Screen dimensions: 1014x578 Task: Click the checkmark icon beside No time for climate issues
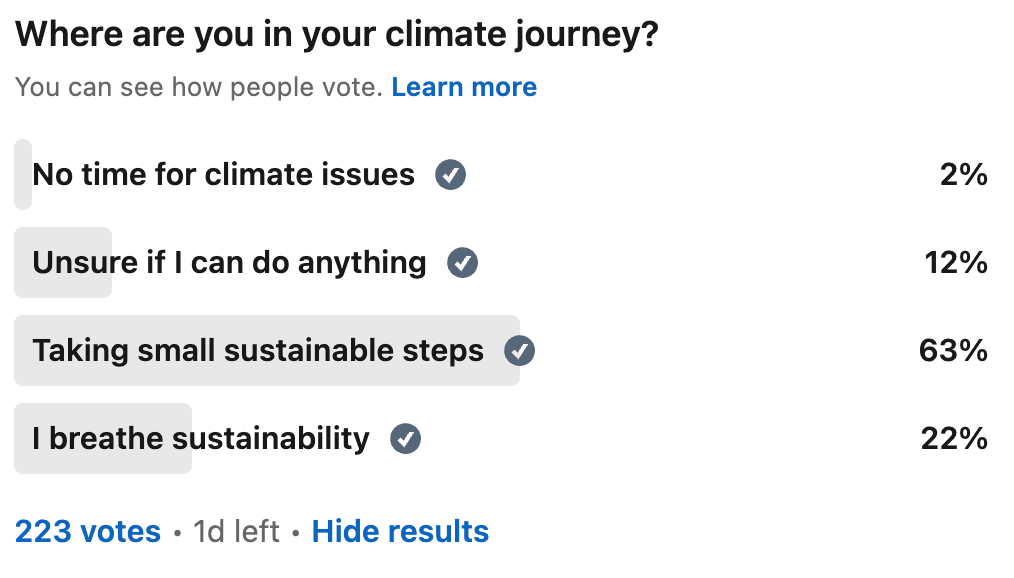click(450, 175)
